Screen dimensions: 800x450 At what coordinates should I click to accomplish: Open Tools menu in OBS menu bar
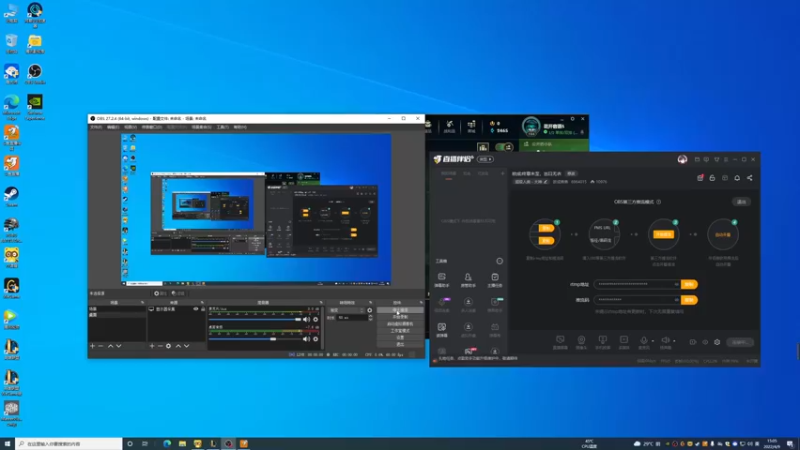[x=222, y=127]
